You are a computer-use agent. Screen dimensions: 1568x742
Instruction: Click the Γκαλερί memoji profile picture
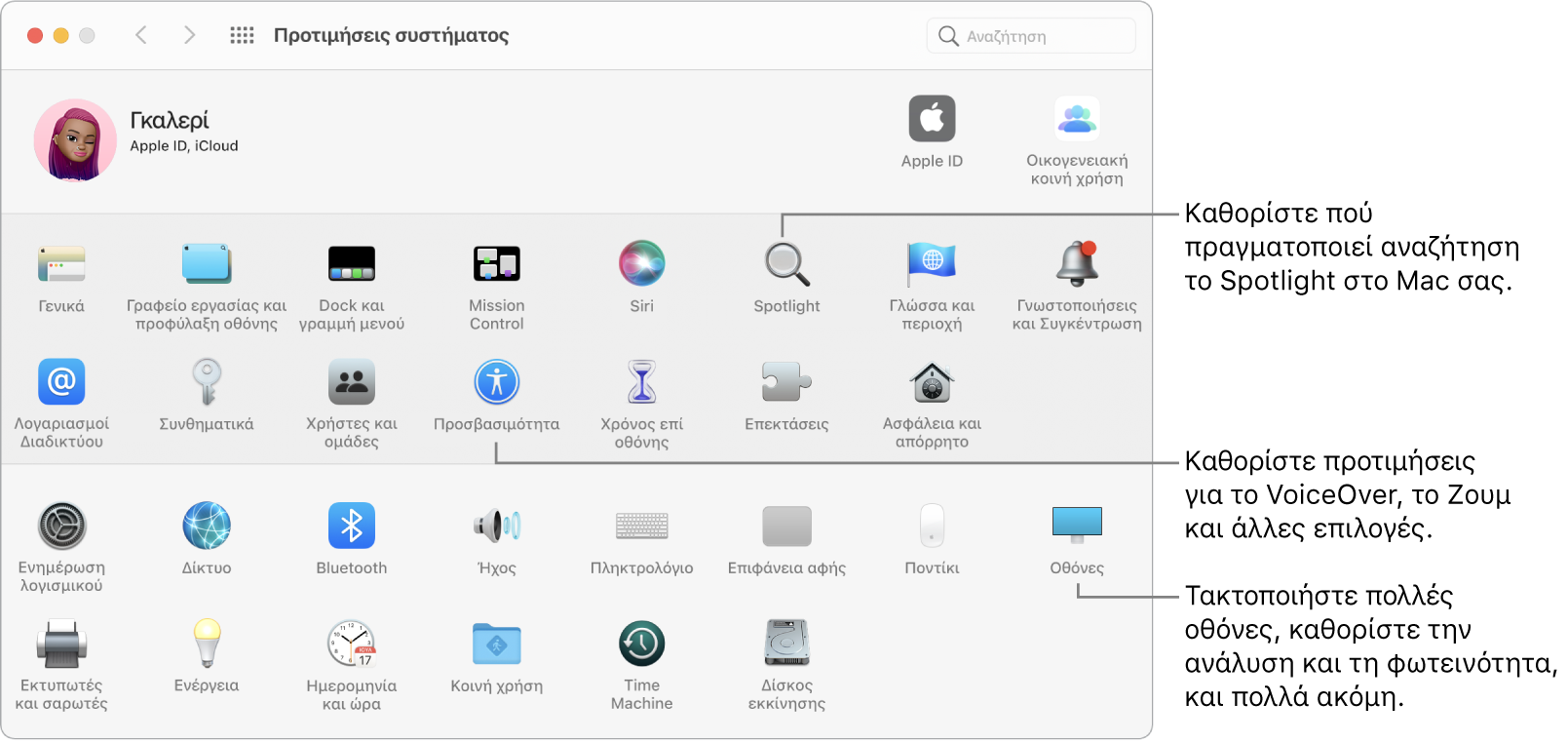click(75, 140)
